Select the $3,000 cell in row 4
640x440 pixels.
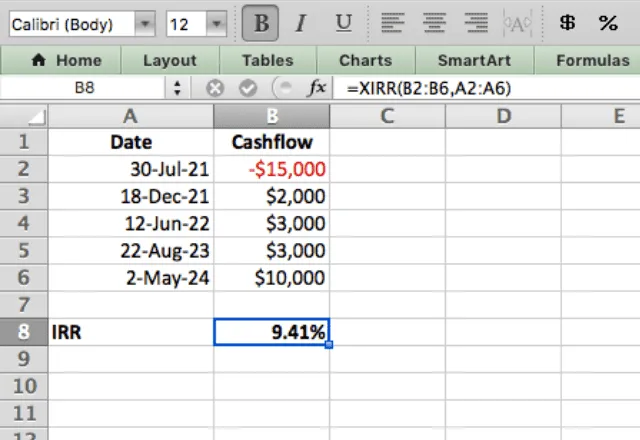pos(271,223)
